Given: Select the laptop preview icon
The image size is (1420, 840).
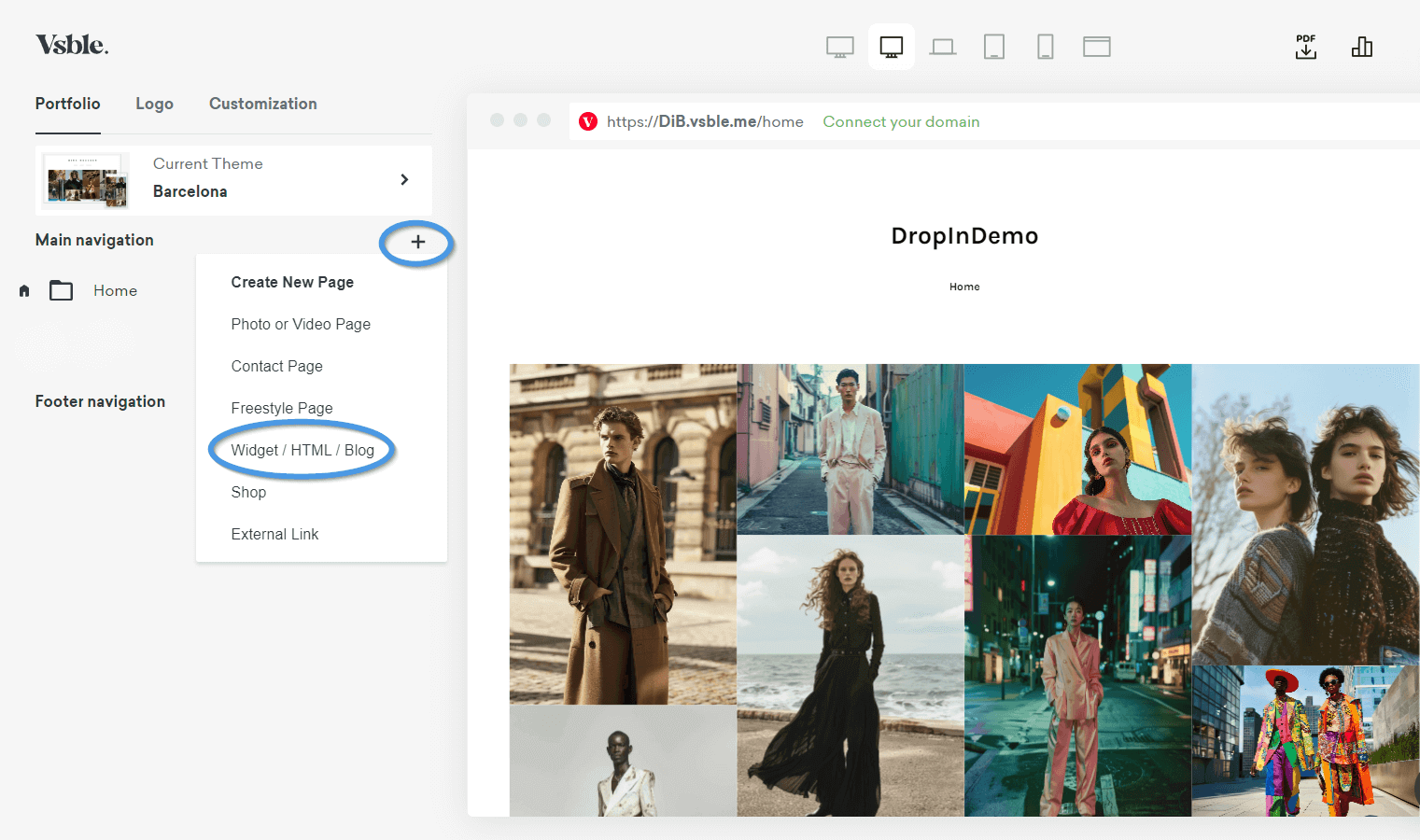Looking at the screenshot, I should click(x=942, y=46).
